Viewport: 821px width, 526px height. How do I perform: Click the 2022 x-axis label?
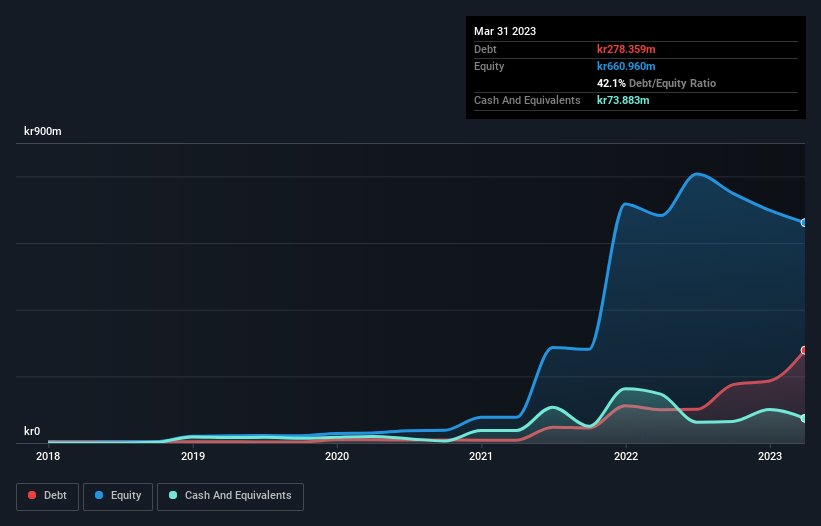pos(626,456)
